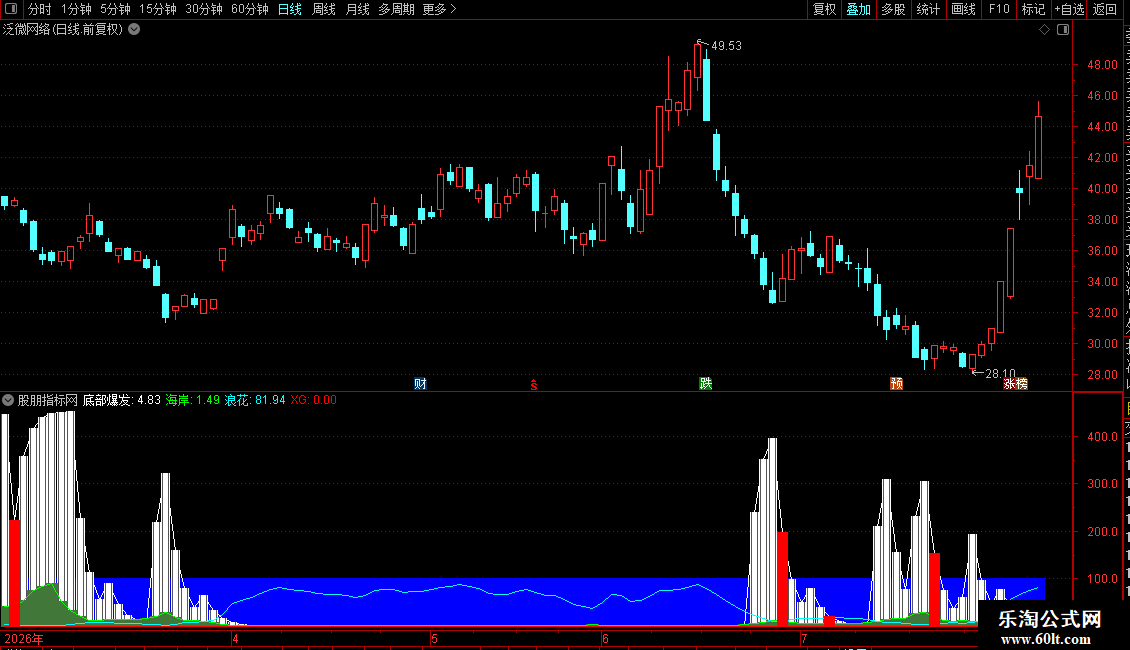Image resolution: width=1130 pixels, height=650 pixels.
Task: Activate the 画线 drawing tools
Action: coord(963,9)
